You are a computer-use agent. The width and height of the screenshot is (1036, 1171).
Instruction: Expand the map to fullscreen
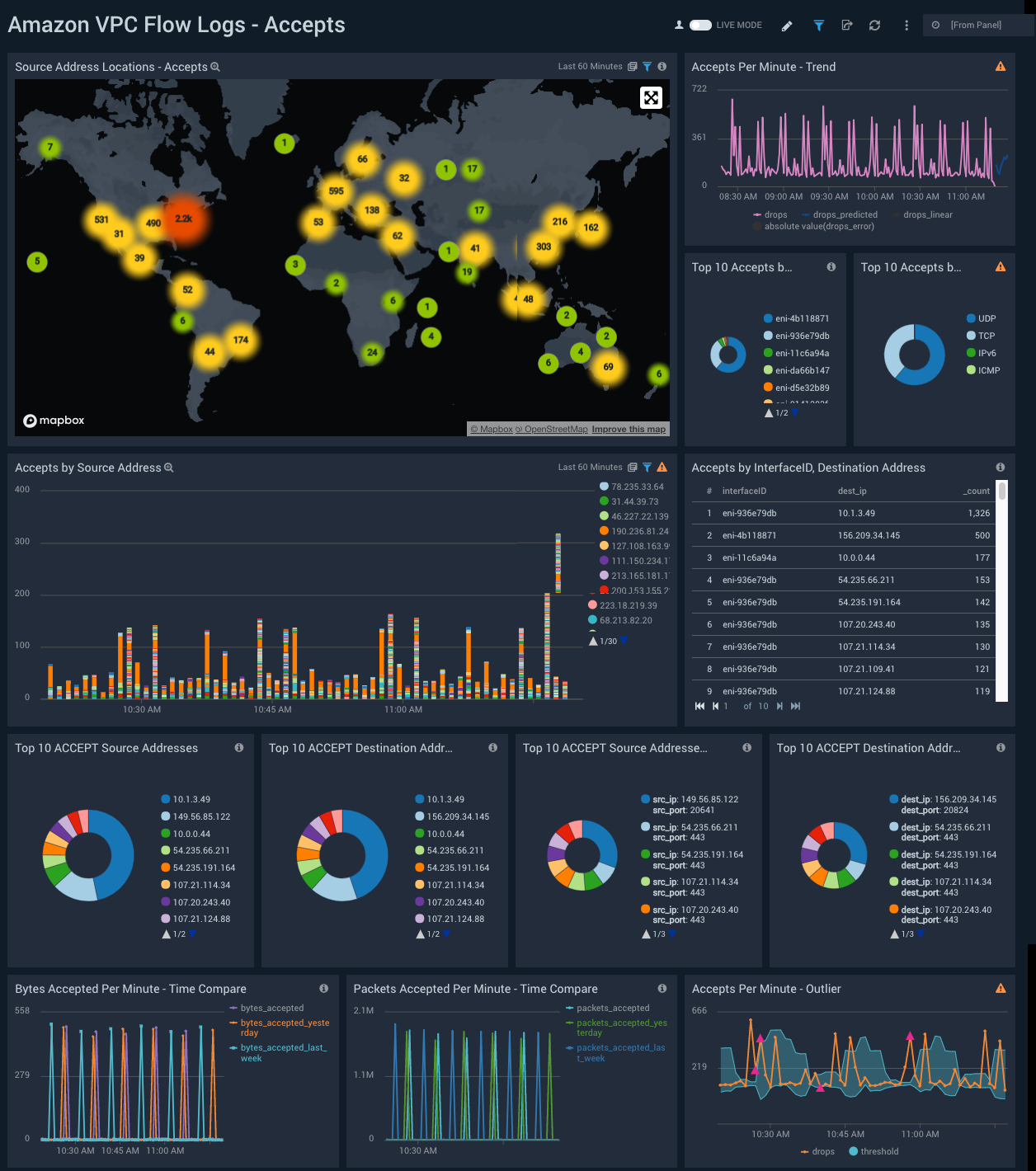[651, 98]
